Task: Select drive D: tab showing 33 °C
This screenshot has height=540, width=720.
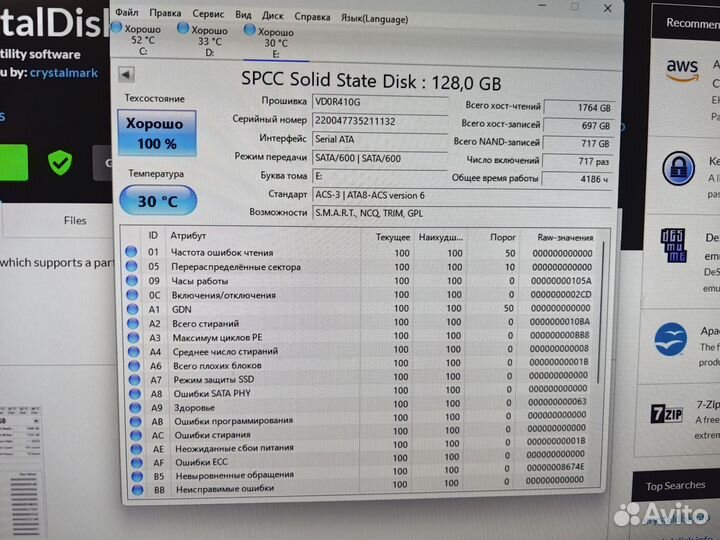Action: click(x=203, y=41)
